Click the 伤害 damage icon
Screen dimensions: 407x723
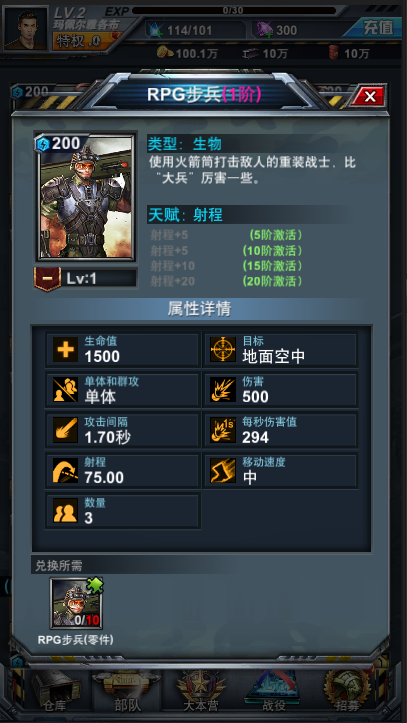coord(223,390)
